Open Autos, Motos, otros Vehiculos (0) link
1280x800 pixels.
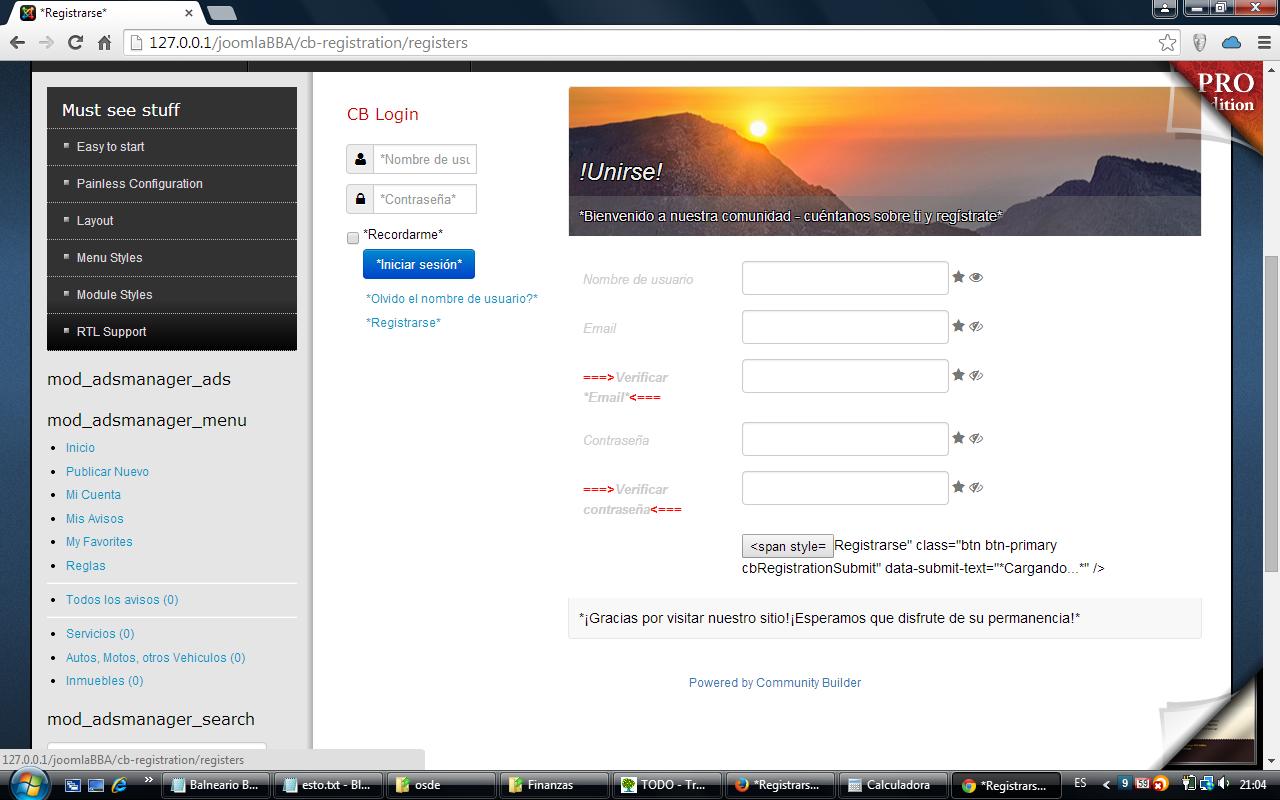(x=155, y=658)
